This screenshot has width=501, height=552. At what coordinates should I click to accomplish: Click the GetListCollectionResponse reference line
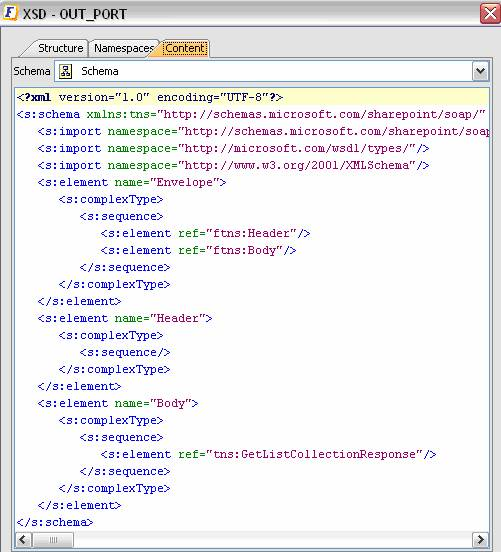pyautogui.click(x=268, y=454)
